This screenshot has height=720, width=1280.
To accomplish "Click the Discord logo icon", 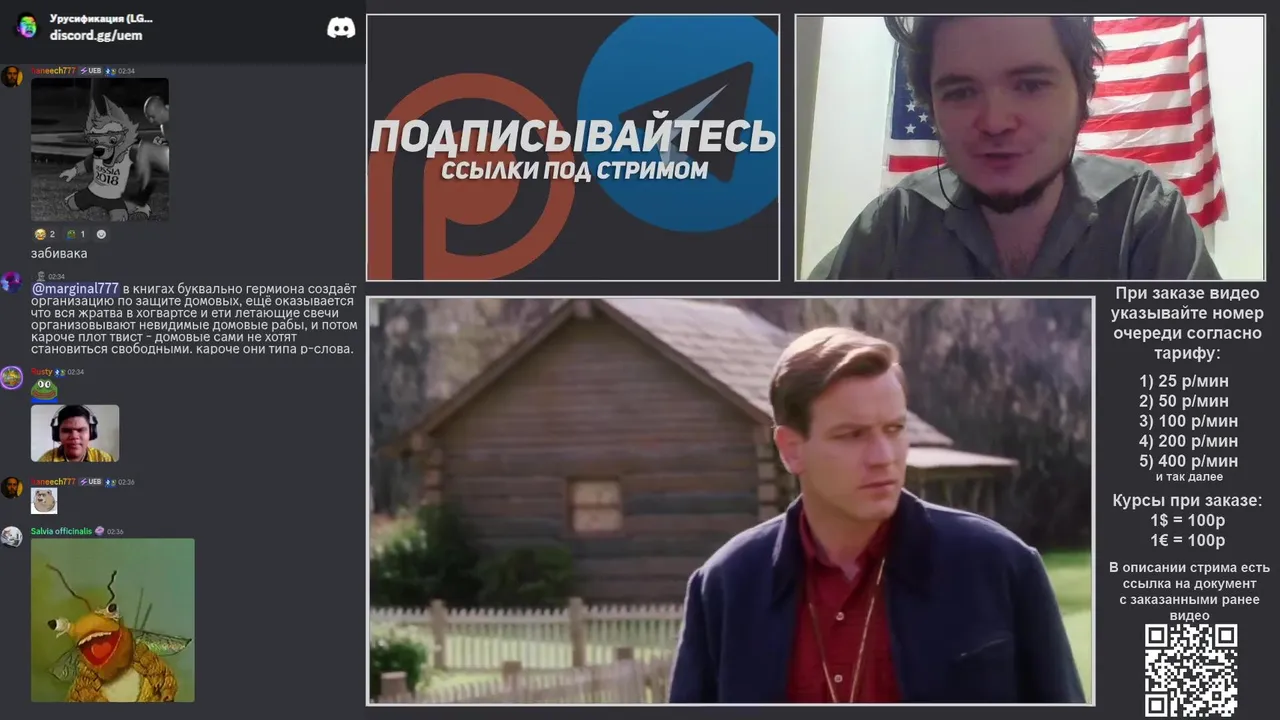I will tap(341, 28).
